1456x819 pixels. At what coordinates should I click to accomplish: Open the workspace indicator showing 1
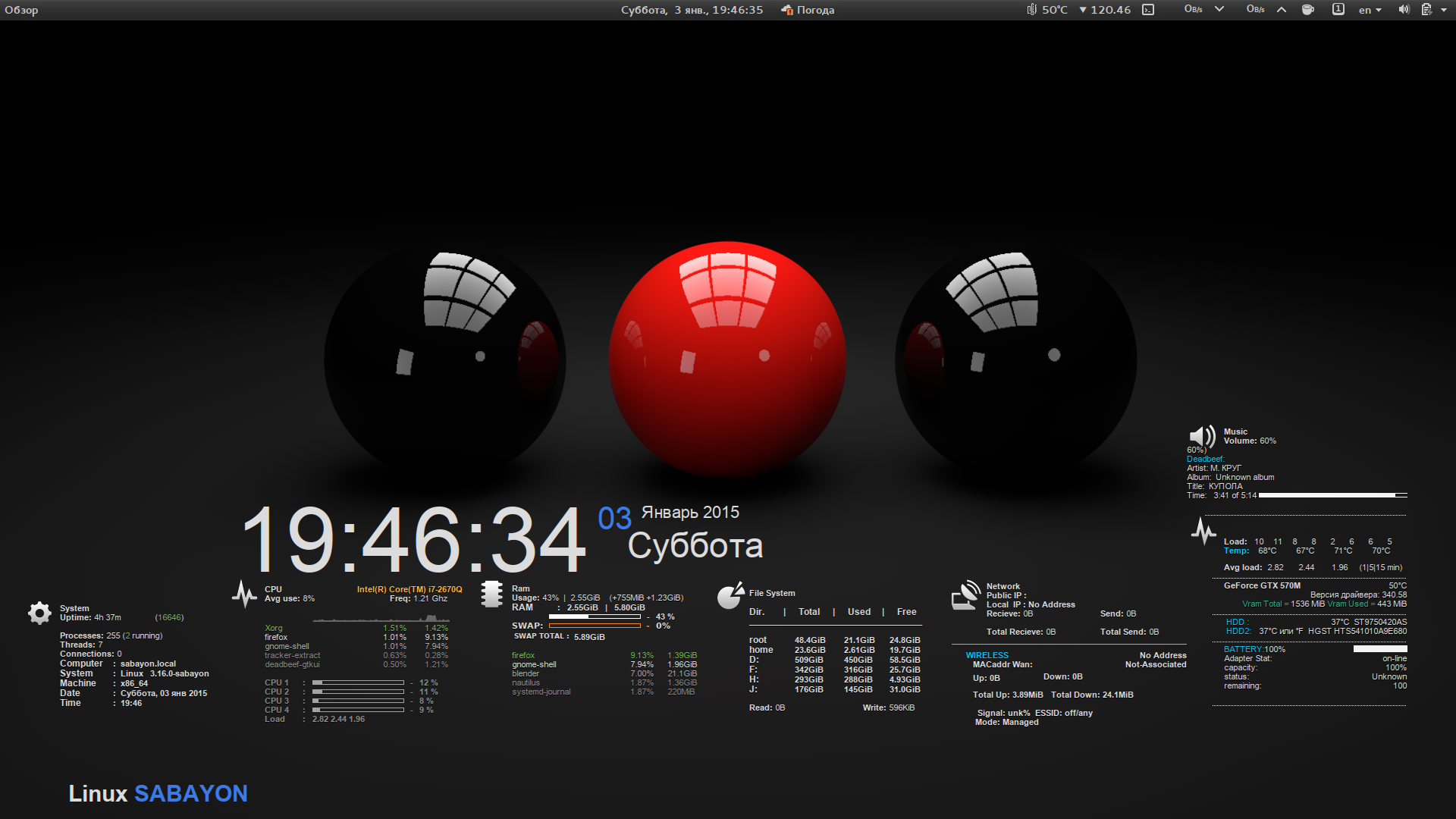pos(1338,10)
